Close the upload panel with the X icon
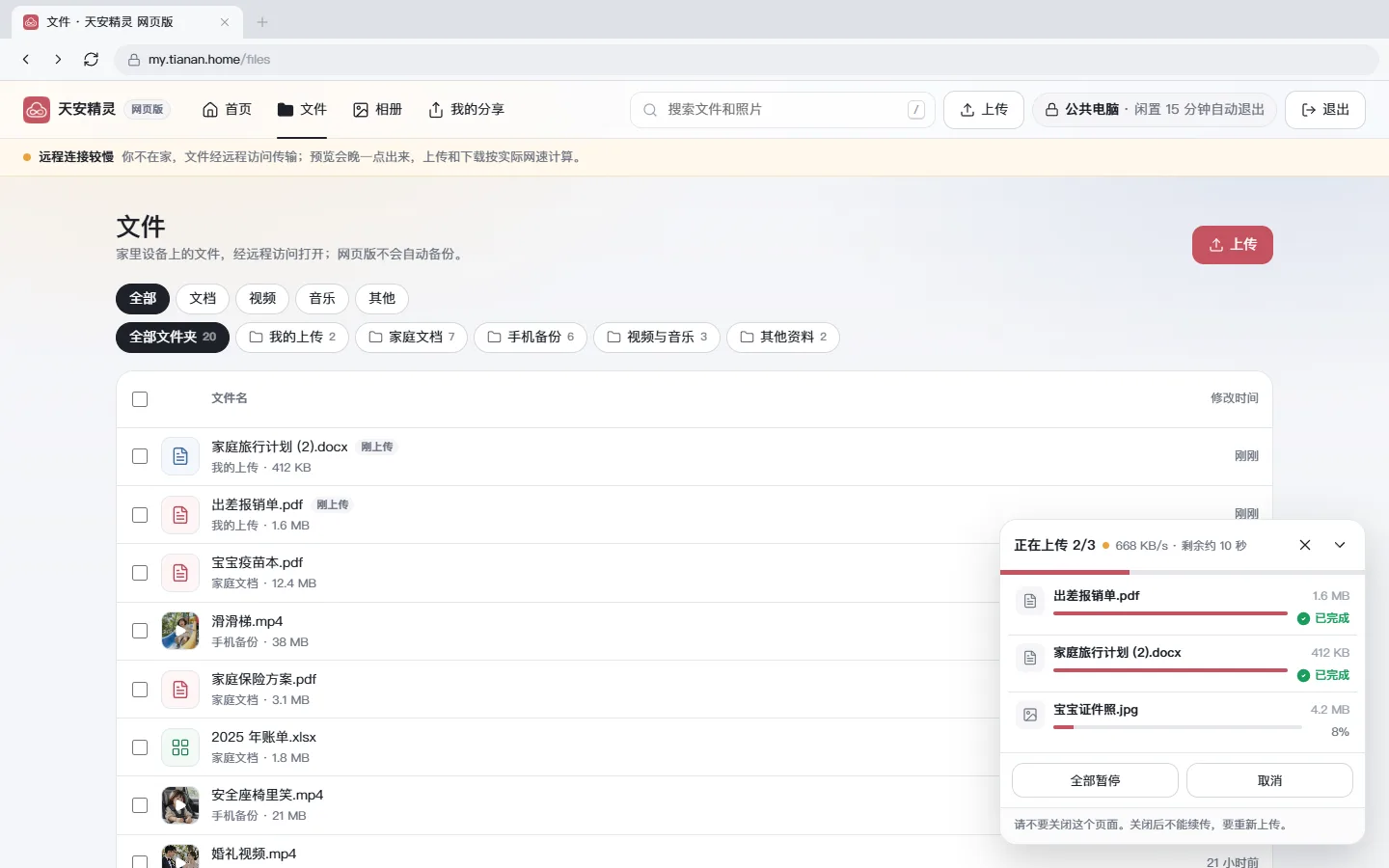1389x868 pixels. [x=1305, y=545]
